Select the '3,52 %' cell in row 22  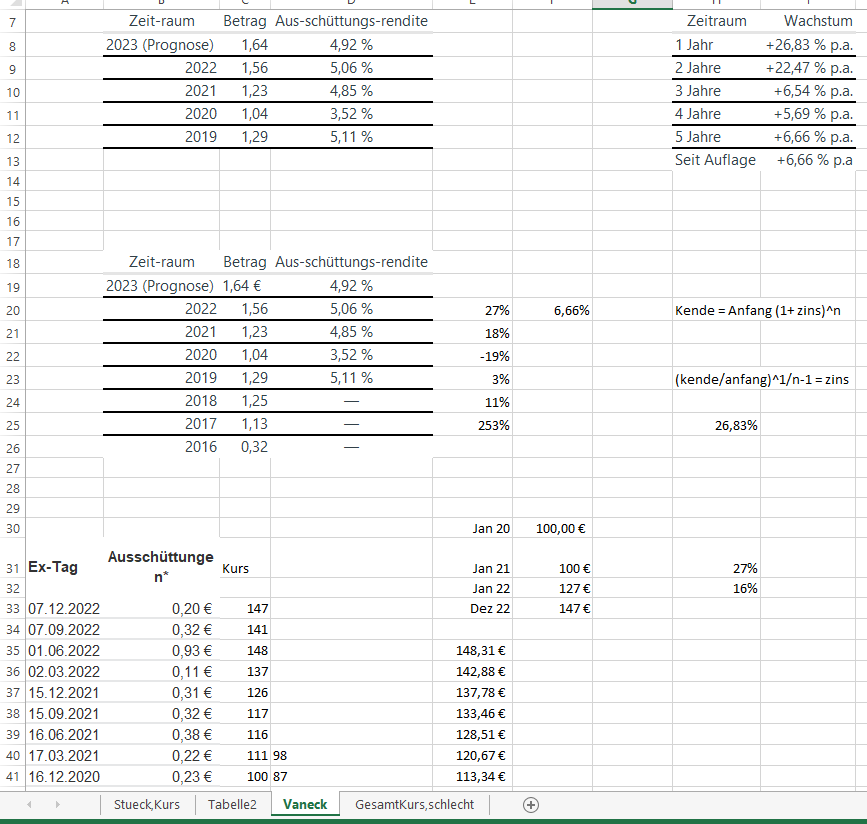351,355
